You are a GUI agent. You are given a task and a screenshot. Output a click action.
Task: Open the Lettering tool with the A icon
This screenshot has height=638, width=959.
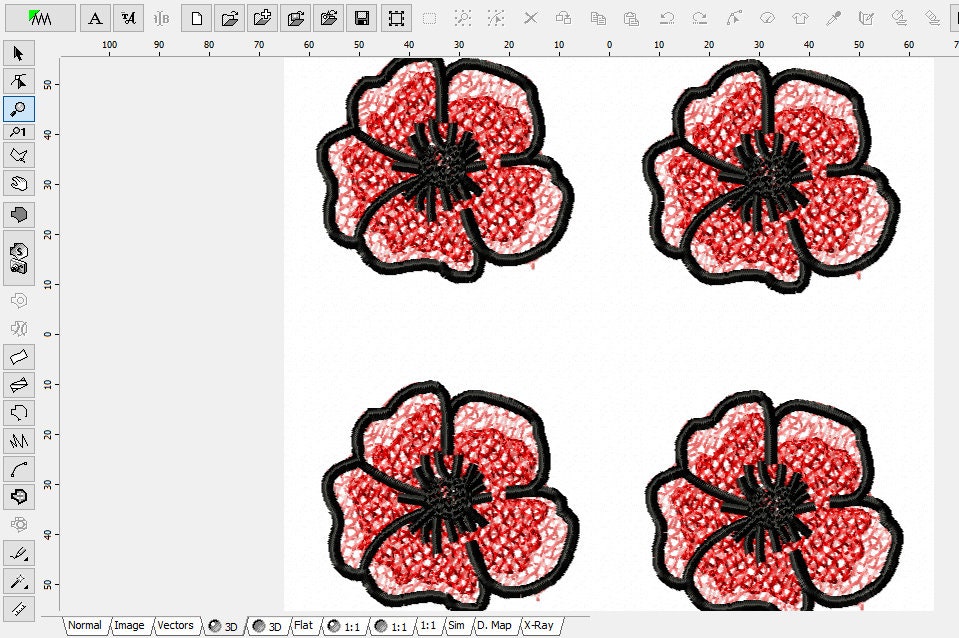tap(95, 17)
